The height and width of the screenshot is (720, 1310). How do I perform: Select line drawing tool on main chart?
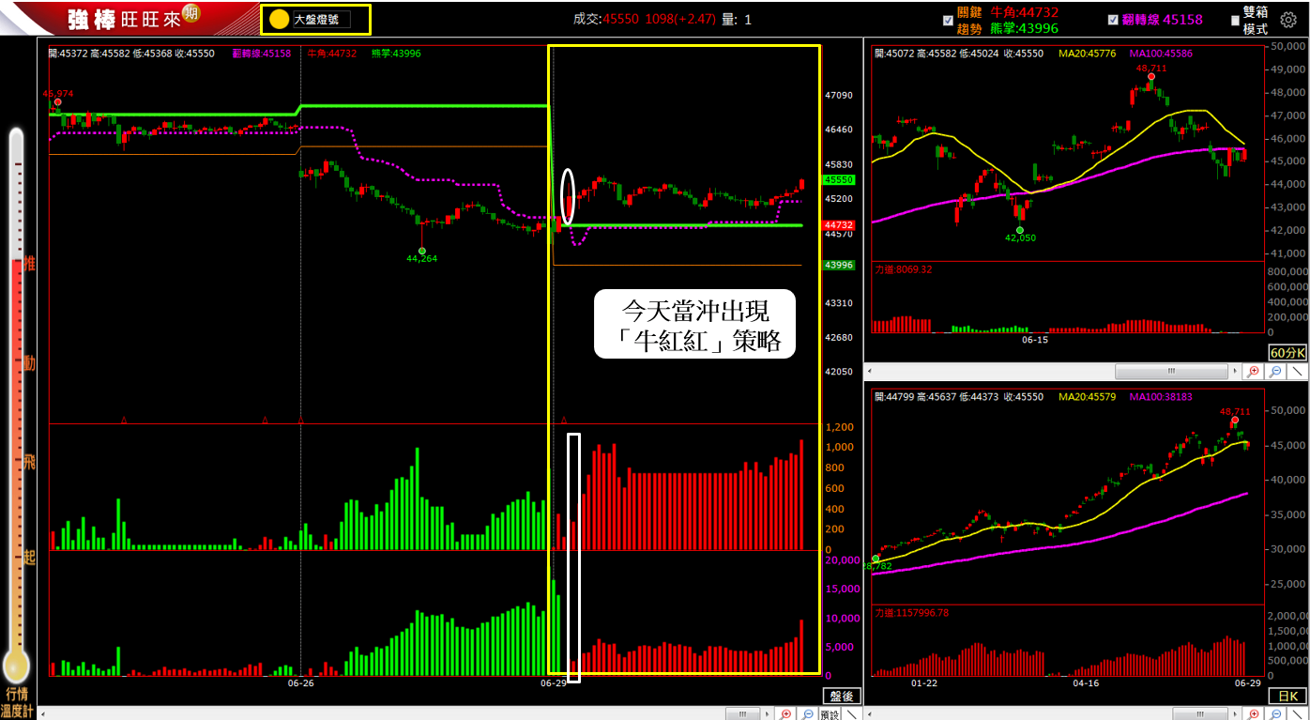coord(851,714)
